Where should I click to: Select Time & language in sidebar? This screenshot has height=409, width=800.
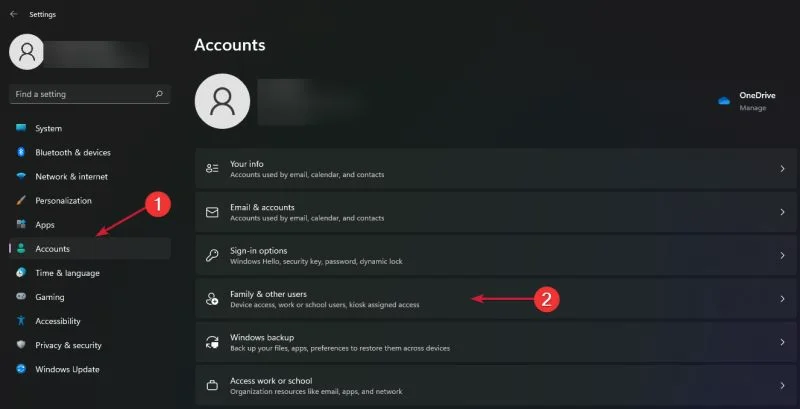coord(67,273)
